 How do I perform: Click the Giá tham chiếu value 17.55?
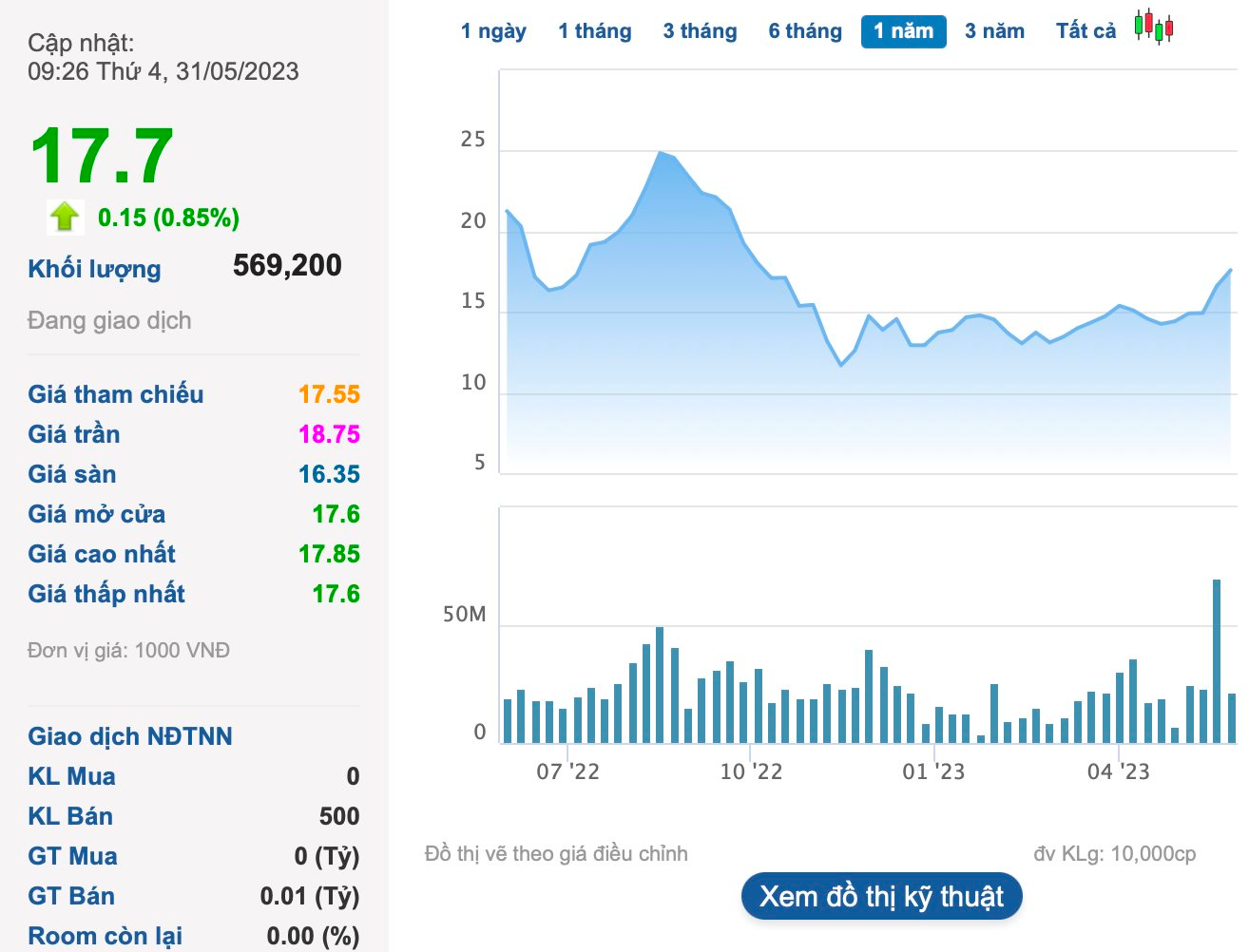pyautogui.click(x=329, y=394)
